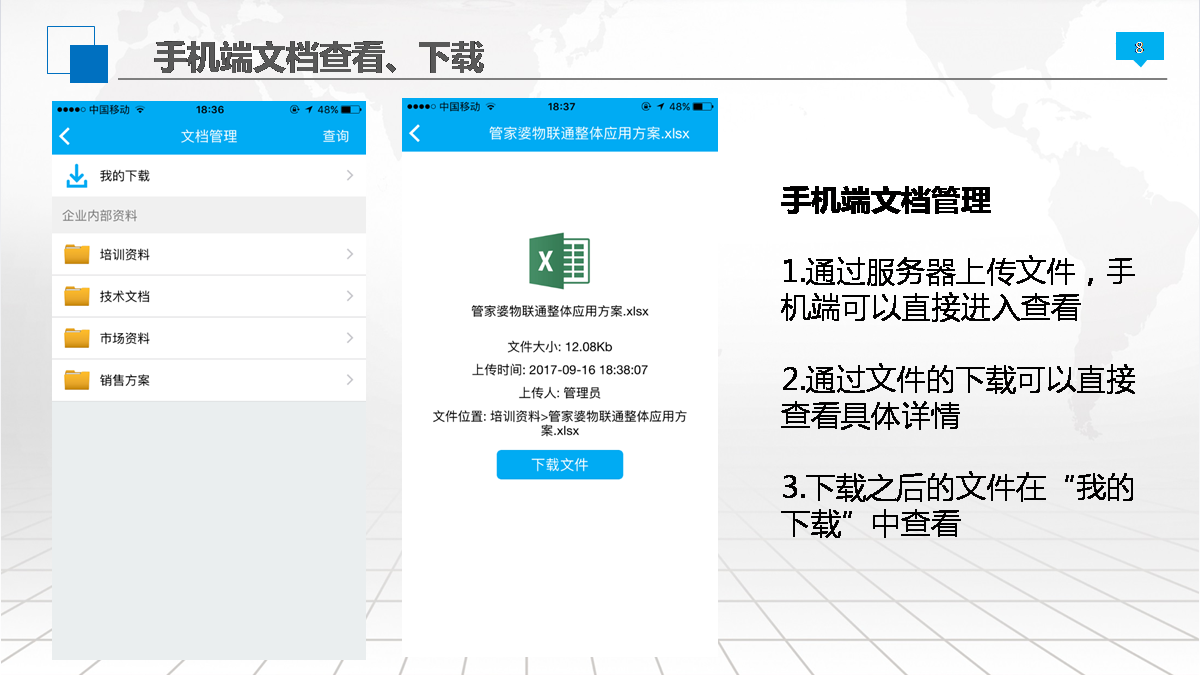Click the folder icon for 培训资料
Image resolution: width=1200 pixels, height=675 pixels.
tap(77, 254)
